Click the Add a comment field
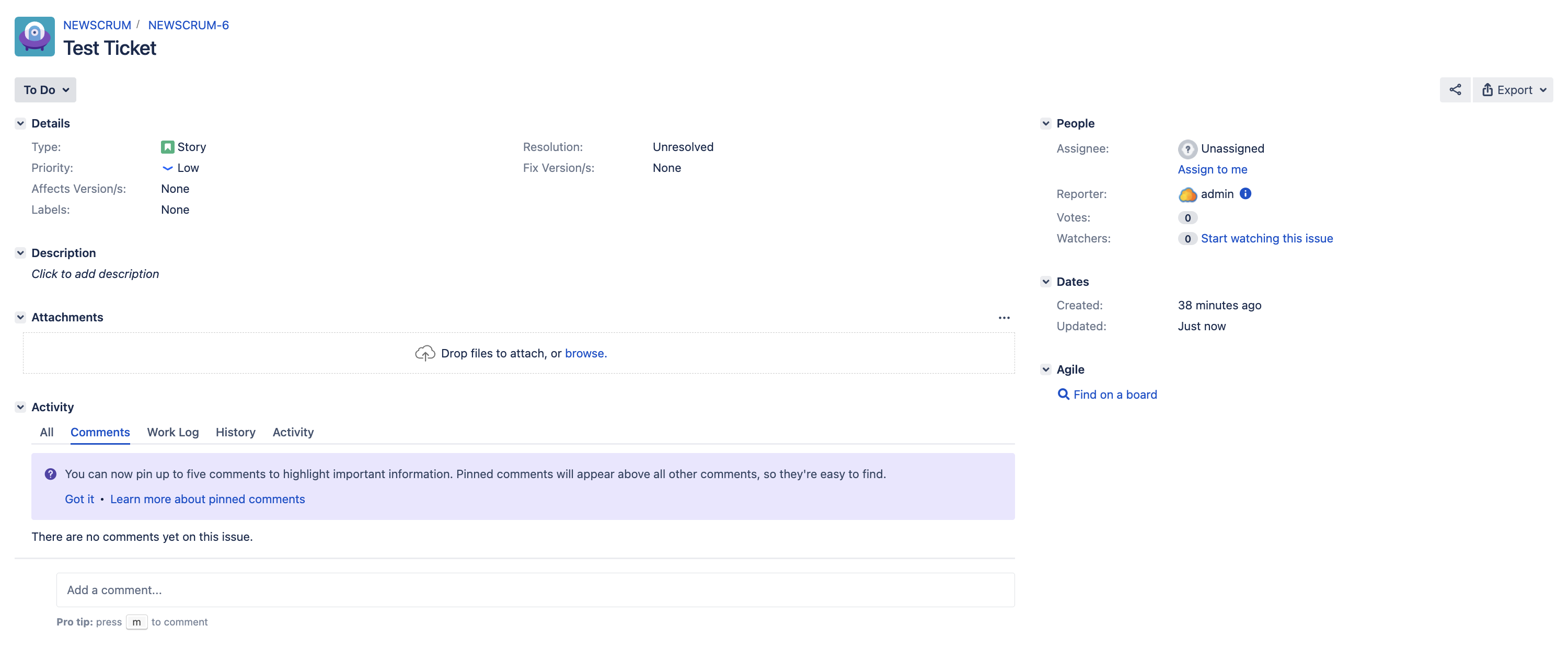The width and height of the screenshot is (1568, 649). click(535, 589)
